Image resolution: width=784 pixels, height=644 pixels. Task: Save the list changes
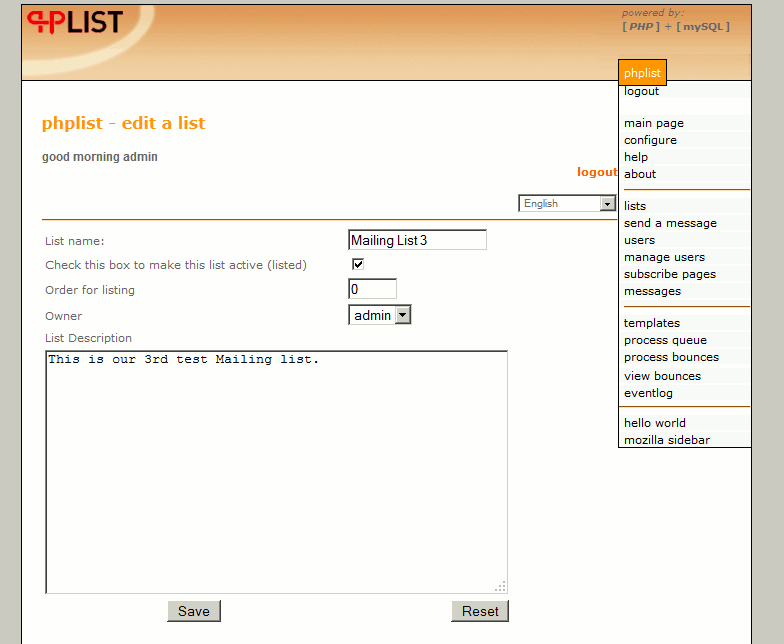(x=194, y=611)
